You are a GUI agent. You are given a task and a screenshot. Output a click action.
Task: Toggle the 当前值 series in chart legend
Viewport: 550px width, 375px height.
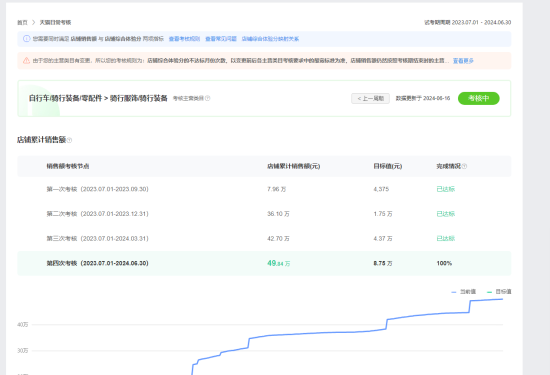pyautogui.click(x=463, y=292)
